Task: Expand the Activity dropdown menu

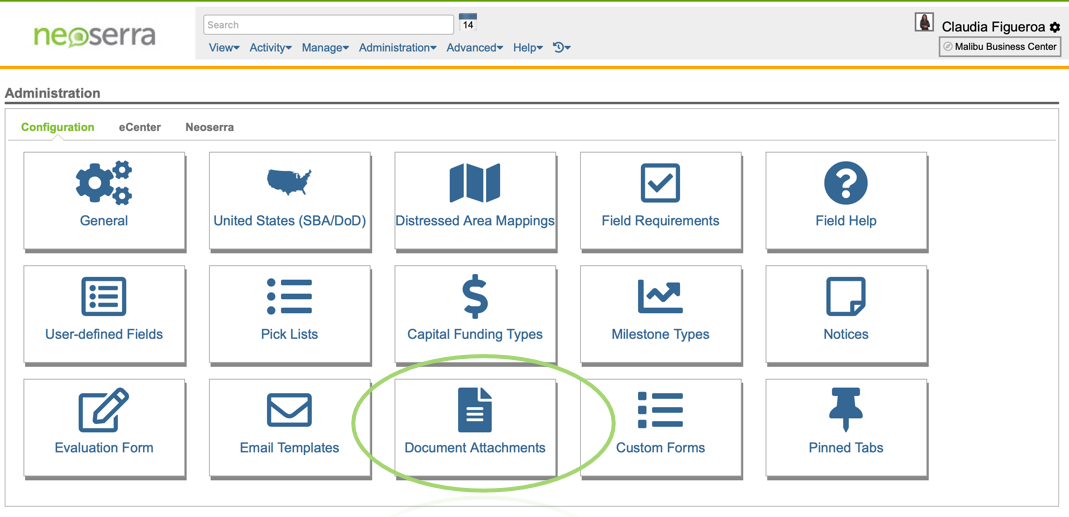Action: point(270,48)
